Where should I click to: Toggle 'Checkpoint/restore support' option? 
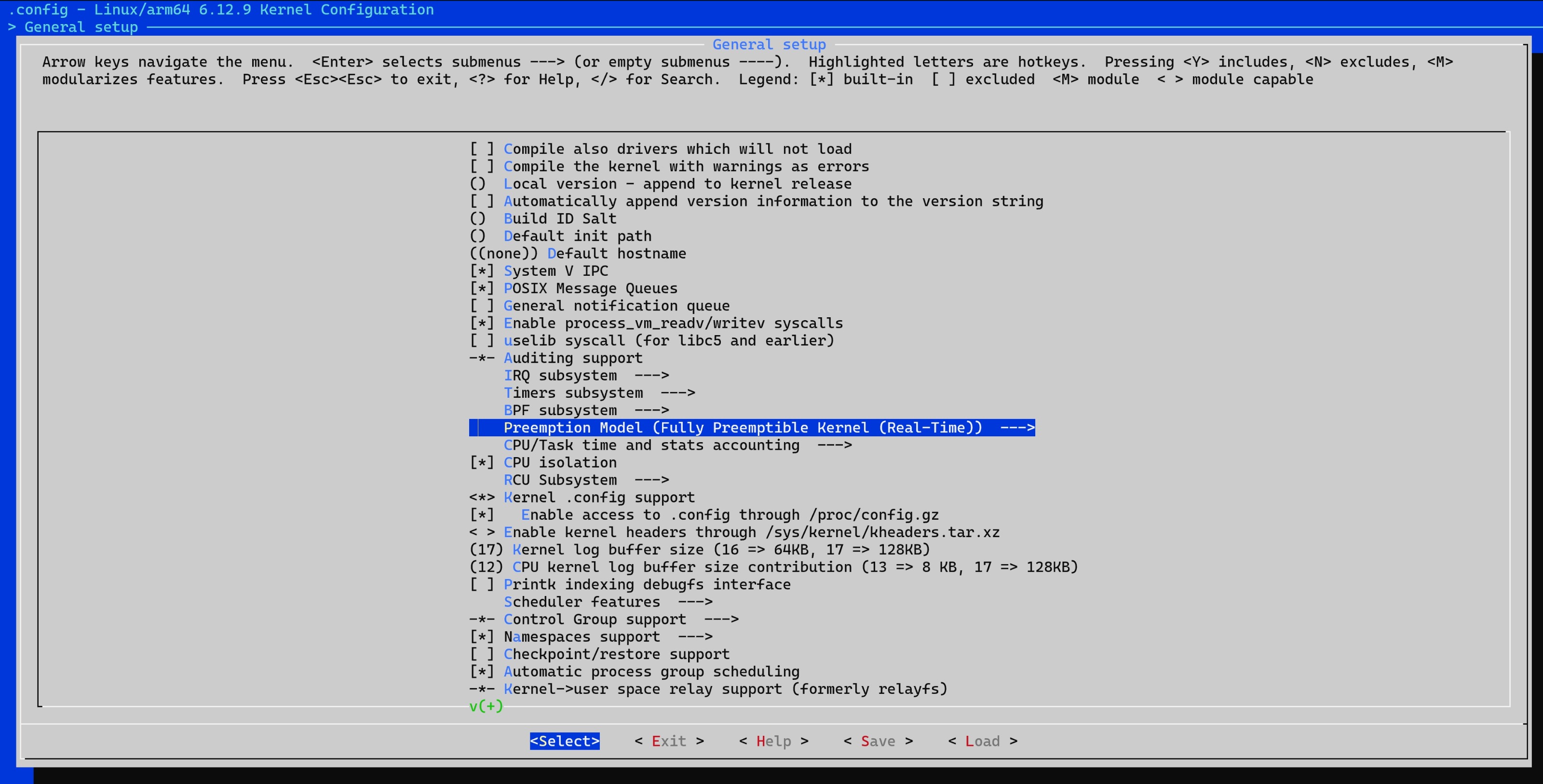[x=599, y=654]
